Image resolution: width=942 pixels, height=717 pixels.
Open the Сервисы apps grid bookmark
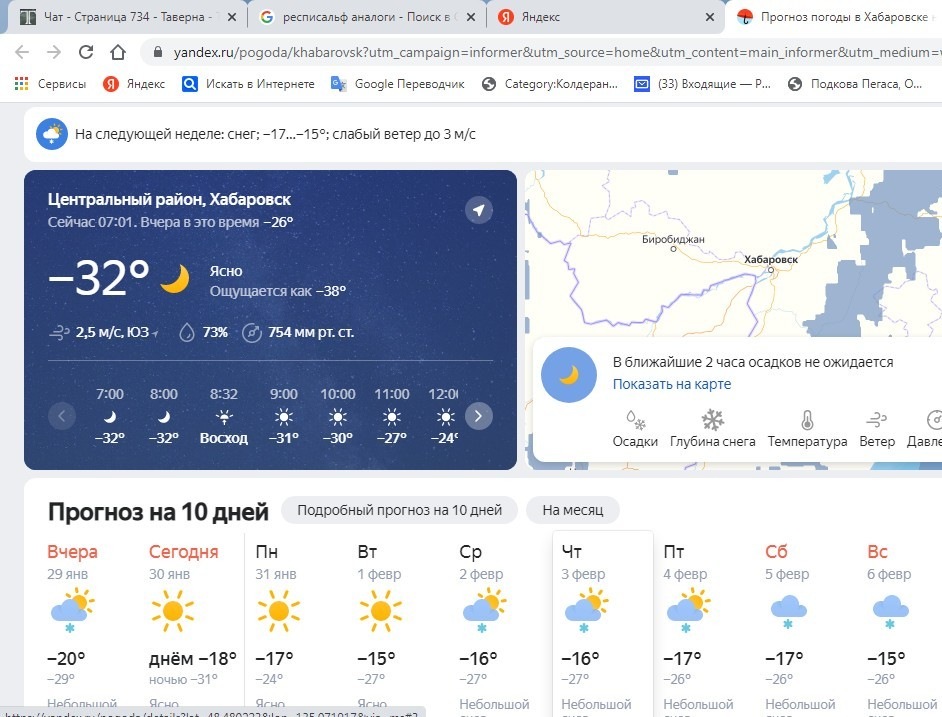point(50,84)
